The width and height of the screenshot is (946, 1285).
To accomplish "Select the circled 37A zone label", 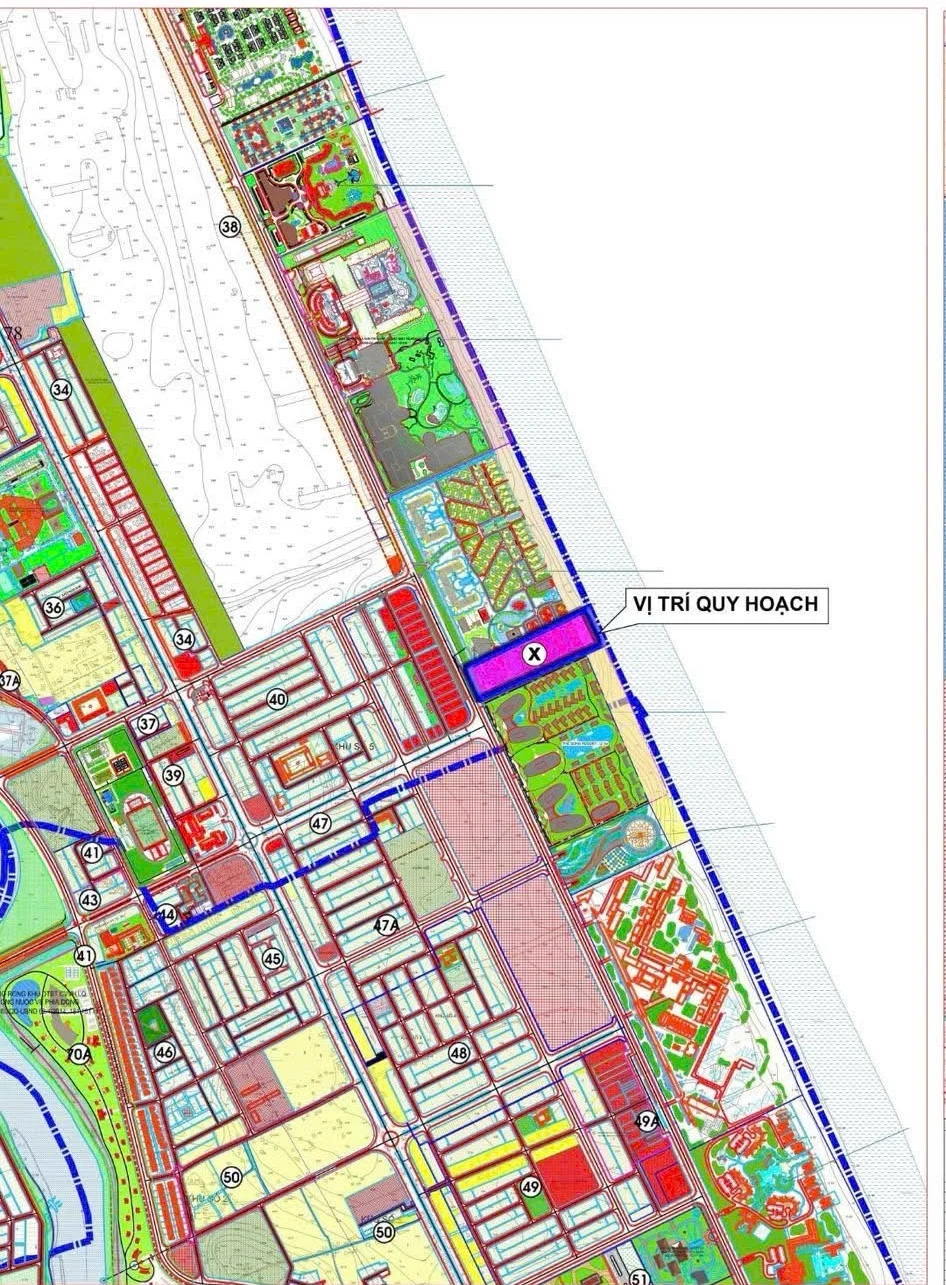I will (x=8, y=681).
